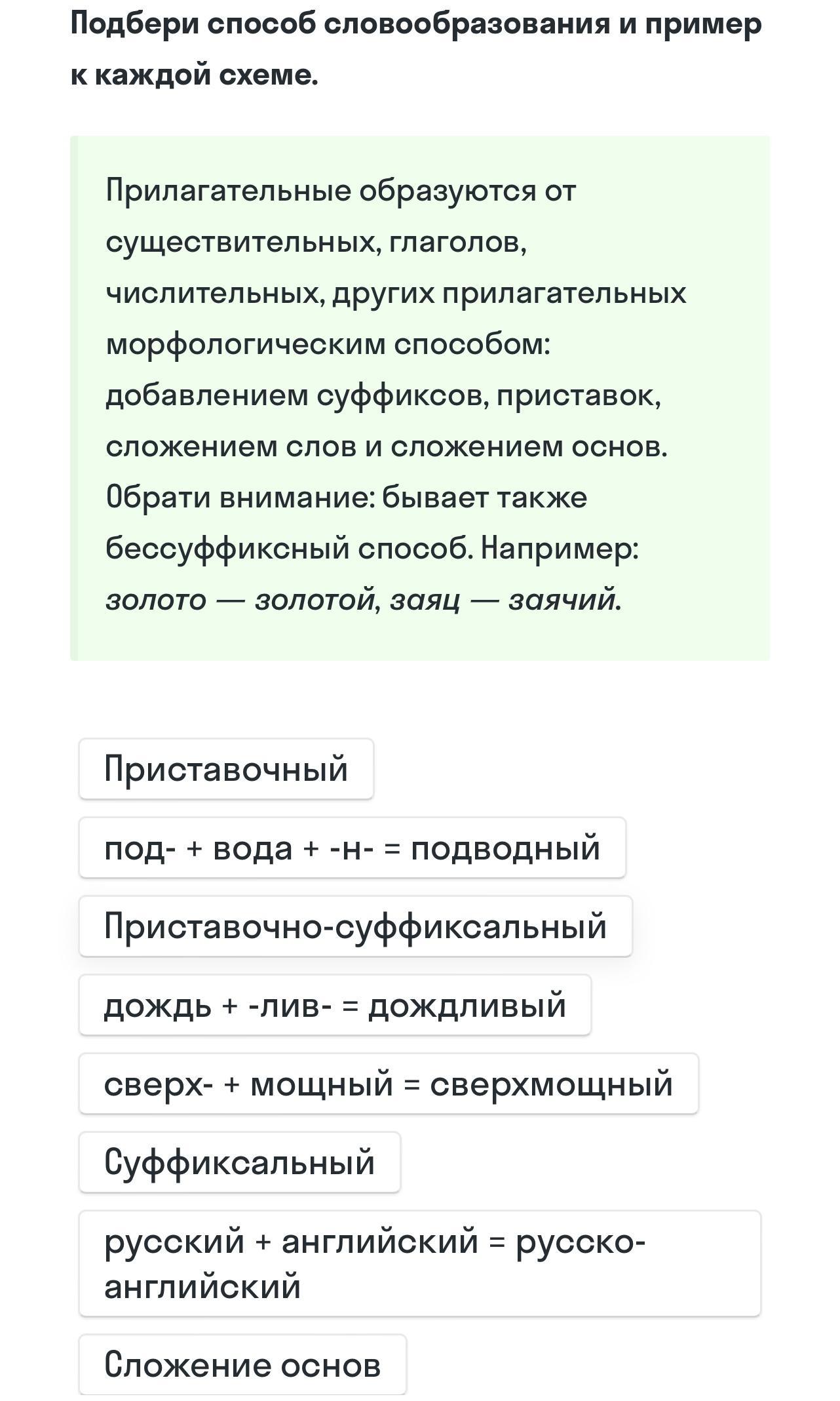The width and height of the screenshot is (840, 1401).
Task: Click the heading «Подбери способ словообразования и пример»
Action: pos(416,24)
